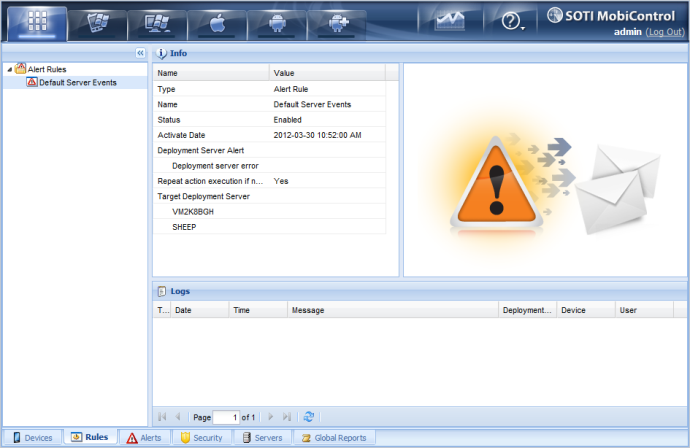Click the Info panel icon
Image resolution: width=690 pixels, height=448 pixels.
pyautogui.click(x=161, y=53)
